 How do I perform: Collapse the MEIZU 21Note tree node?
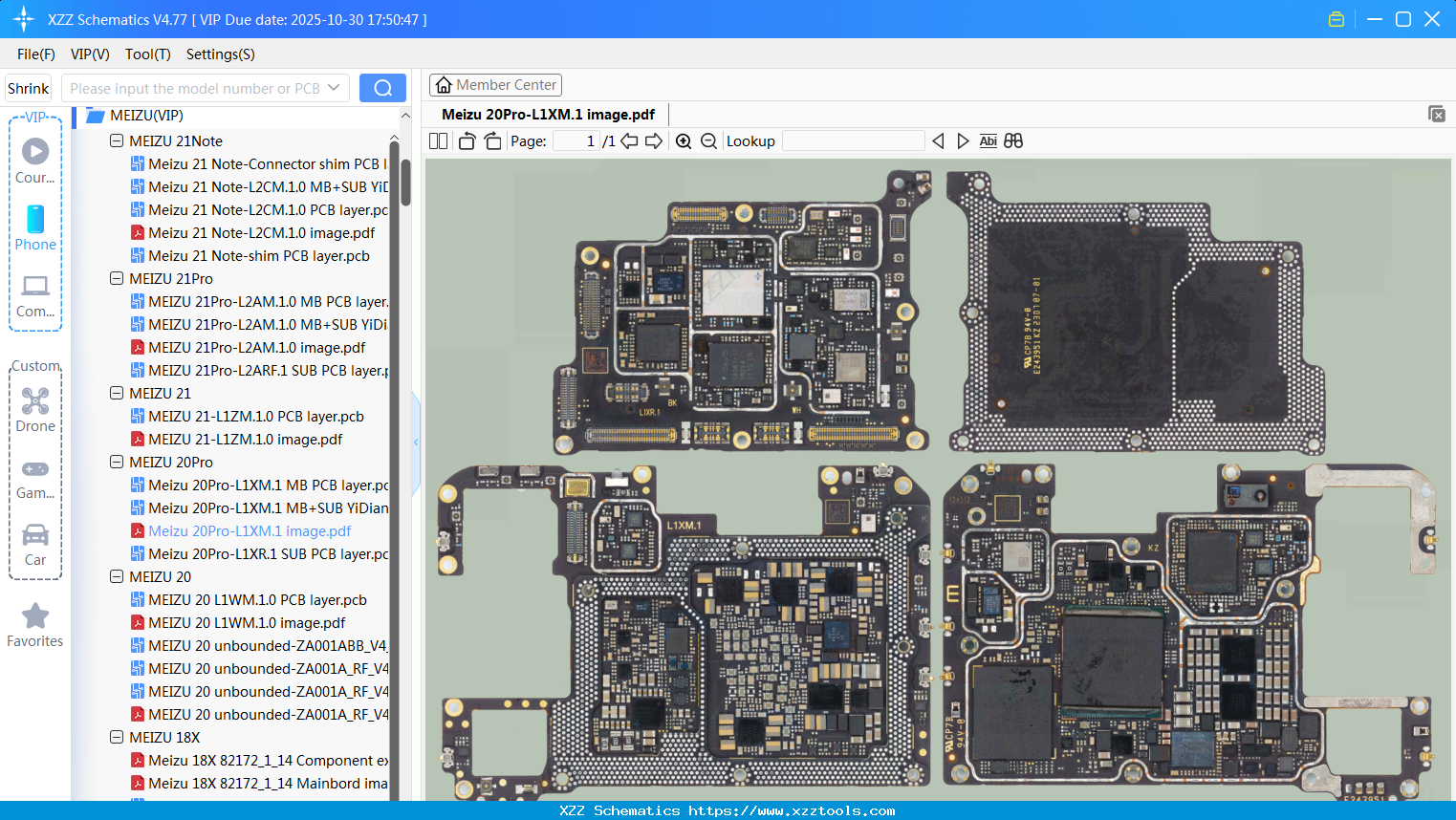pos(117,140)
